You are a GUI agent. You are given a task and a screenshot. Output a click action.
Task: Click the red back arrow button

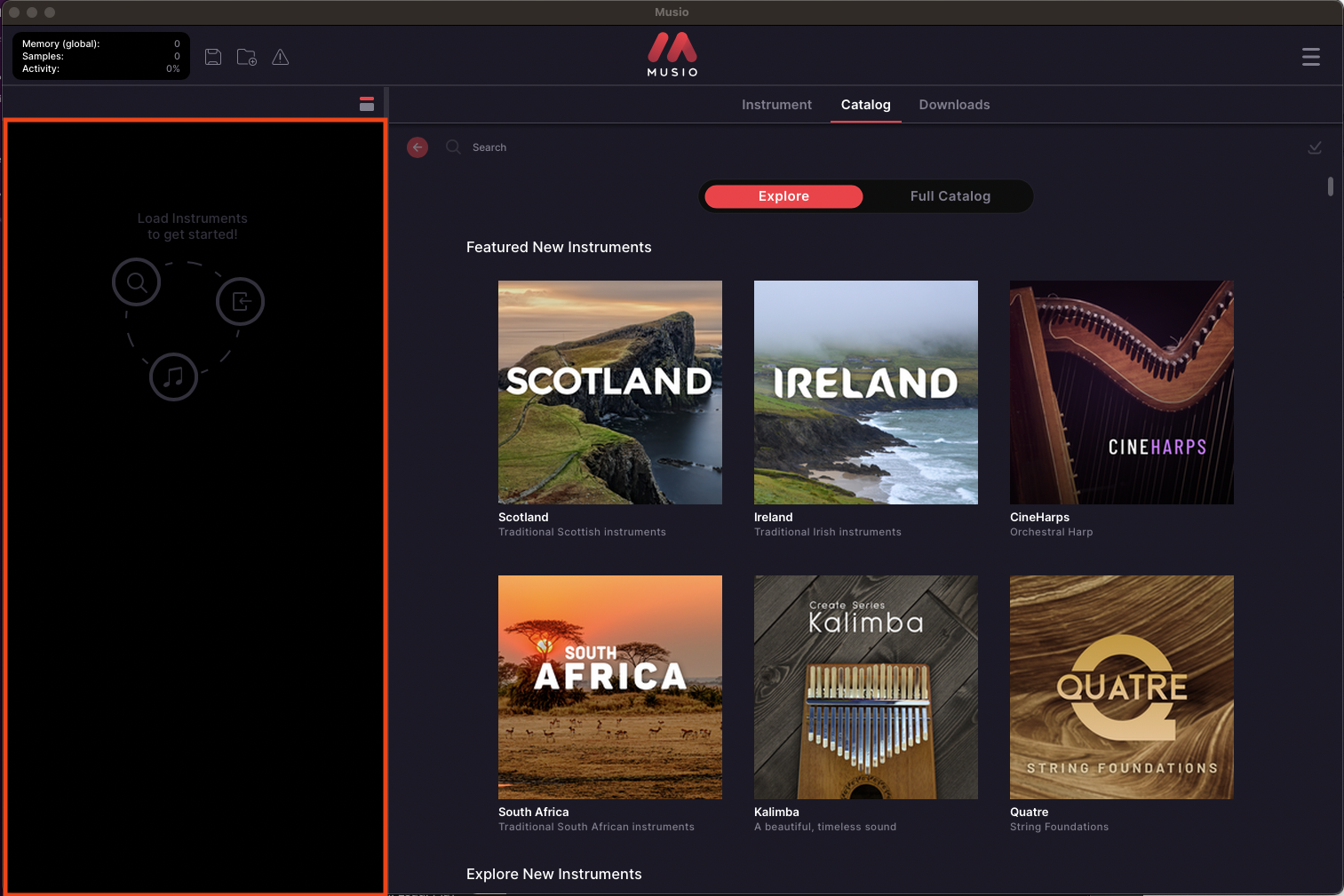point(418,147)
